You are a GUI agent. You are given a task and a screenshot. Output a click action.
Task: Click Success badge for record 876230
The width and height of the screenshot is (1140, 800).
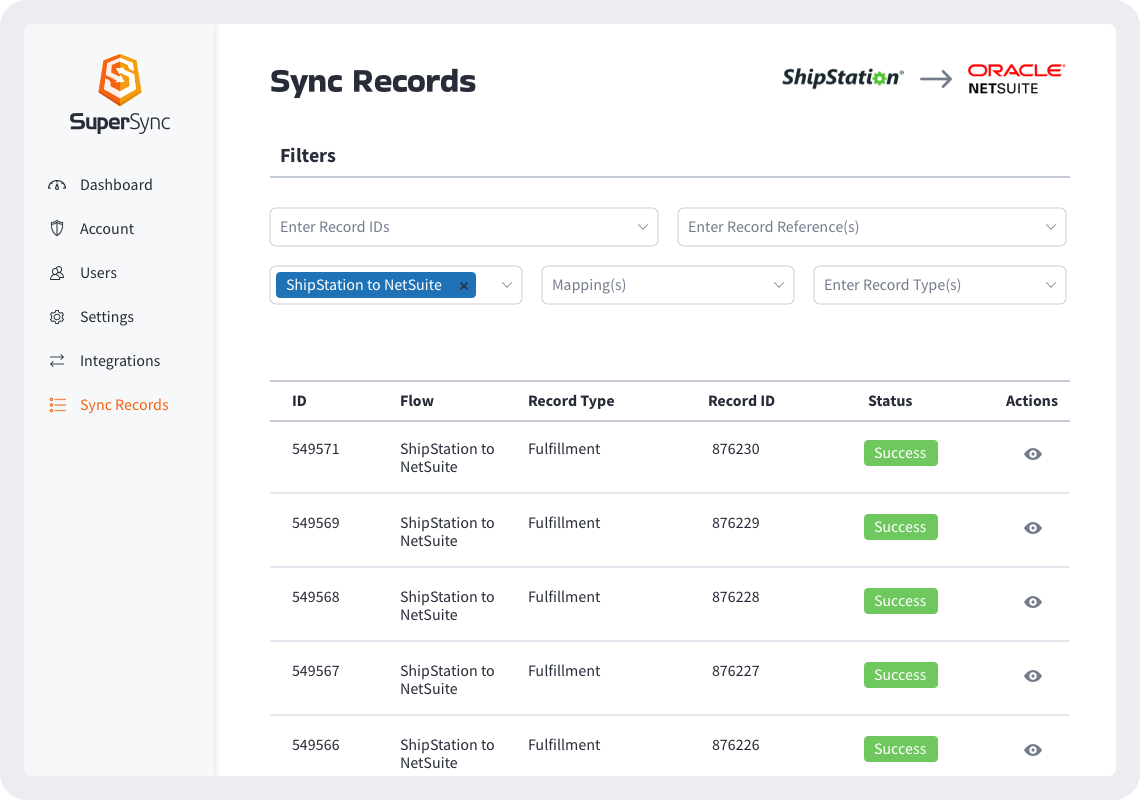pos(900,453)
